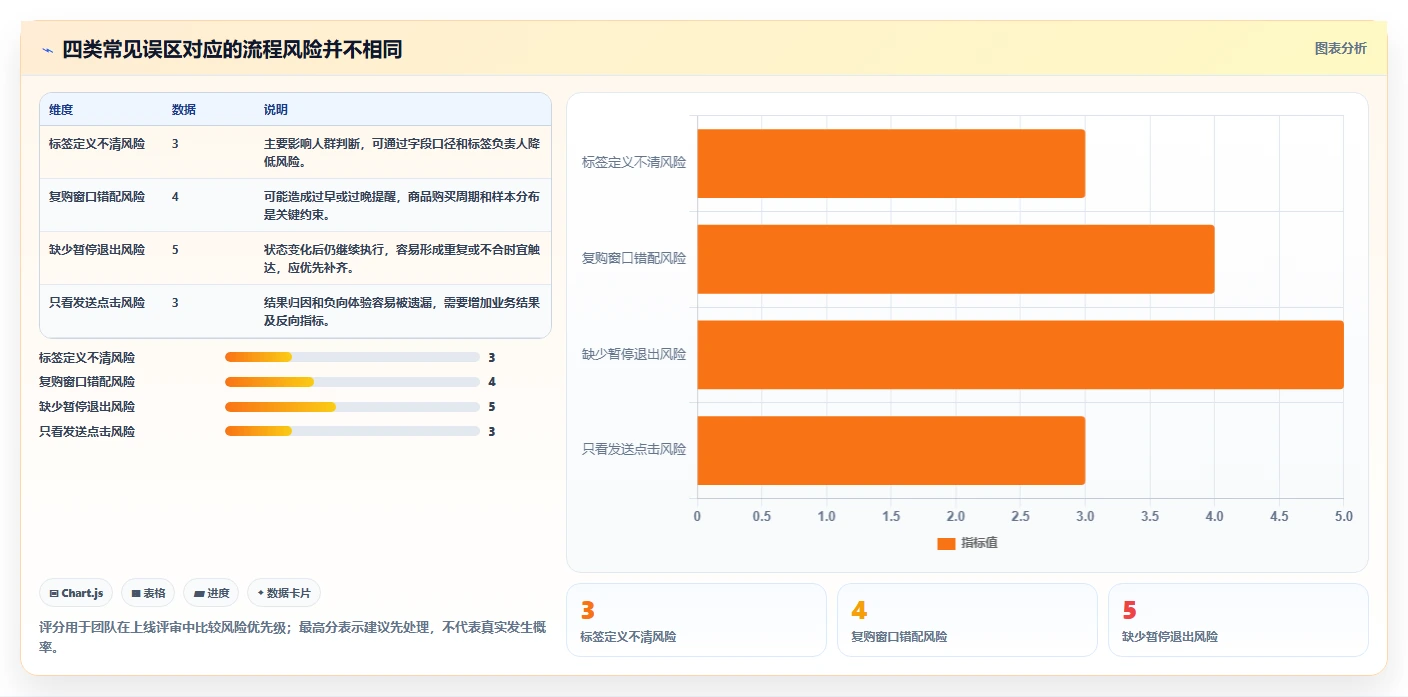Click the y-axis label 标签定义不清风险 on the chart
This screenshot has height=697, width=1408.
pos(634,162)
